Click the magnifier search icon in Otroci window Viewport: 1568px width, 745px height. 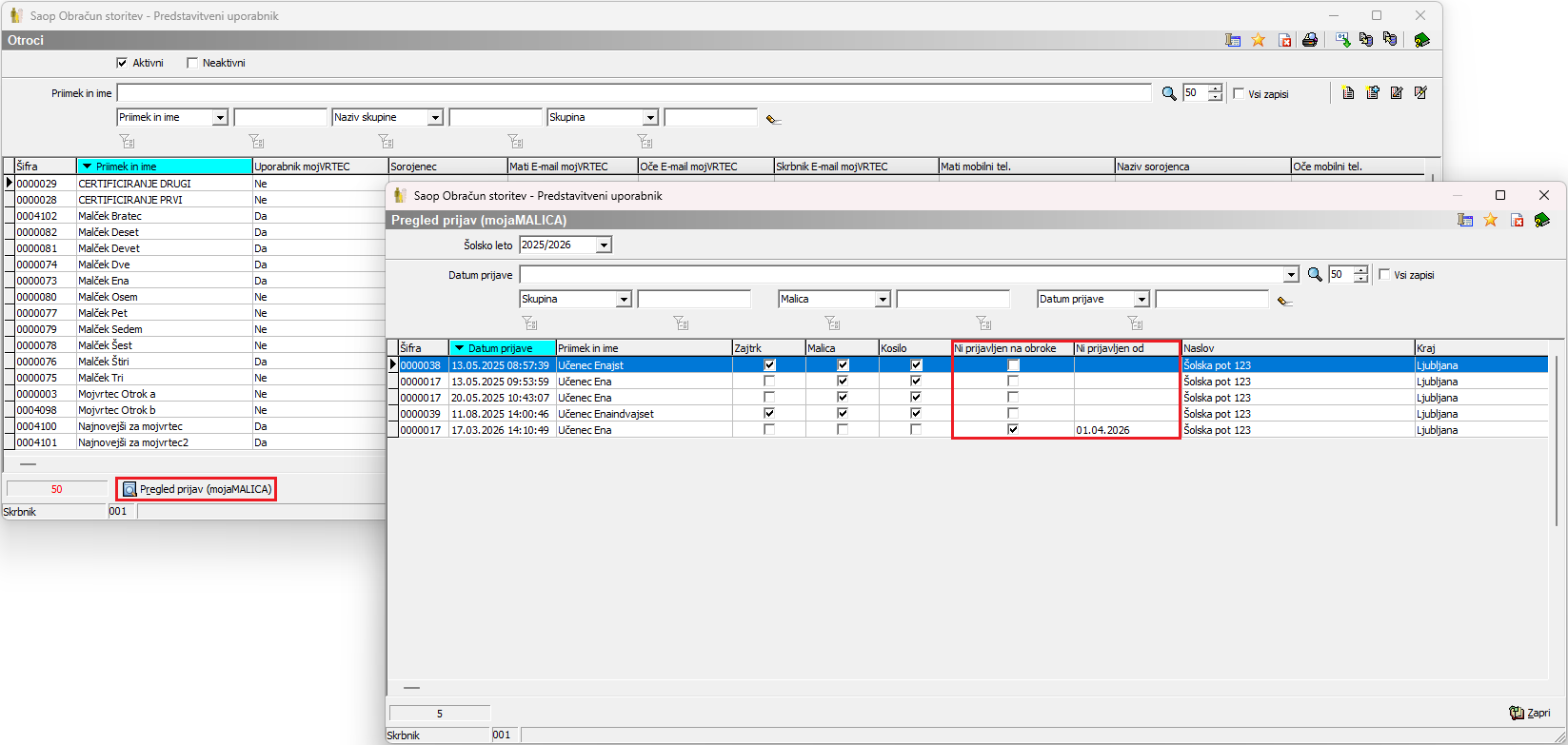1169,93
